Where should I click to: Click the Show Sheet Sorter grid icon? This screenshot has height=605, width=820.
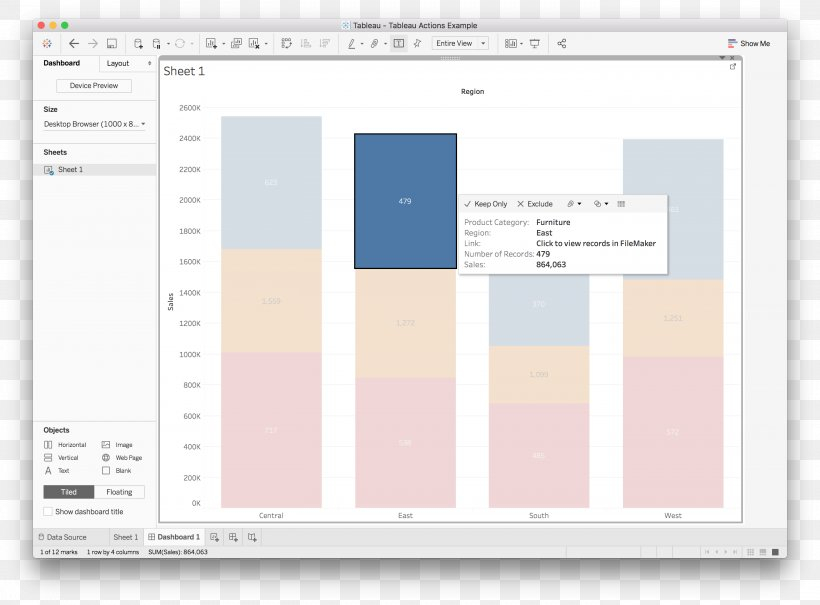pos(750,552)
